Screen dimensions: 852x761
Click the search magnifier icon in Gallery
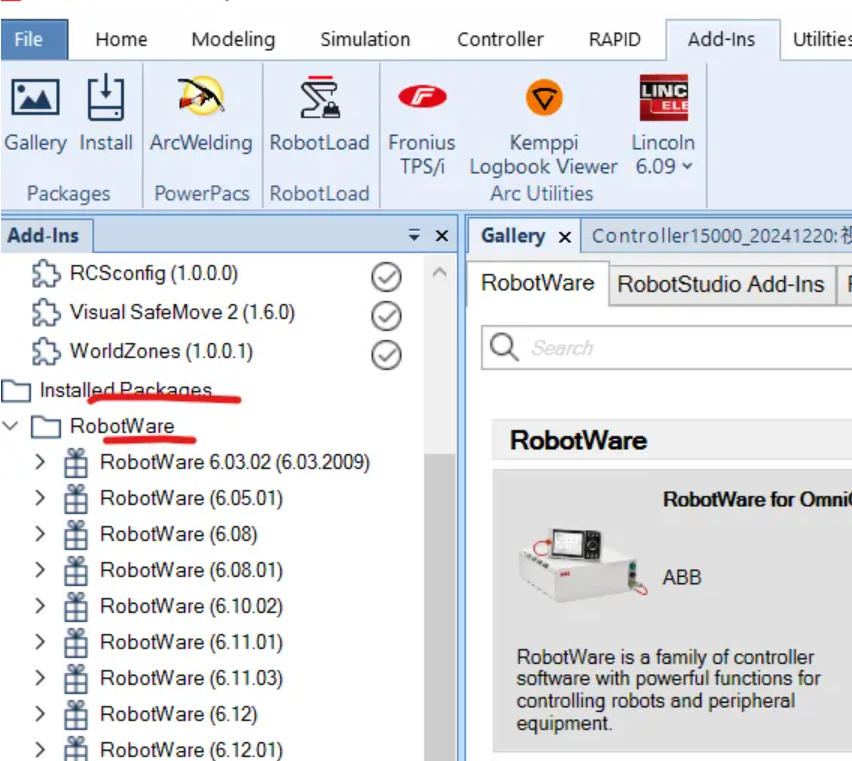point(505,348)
